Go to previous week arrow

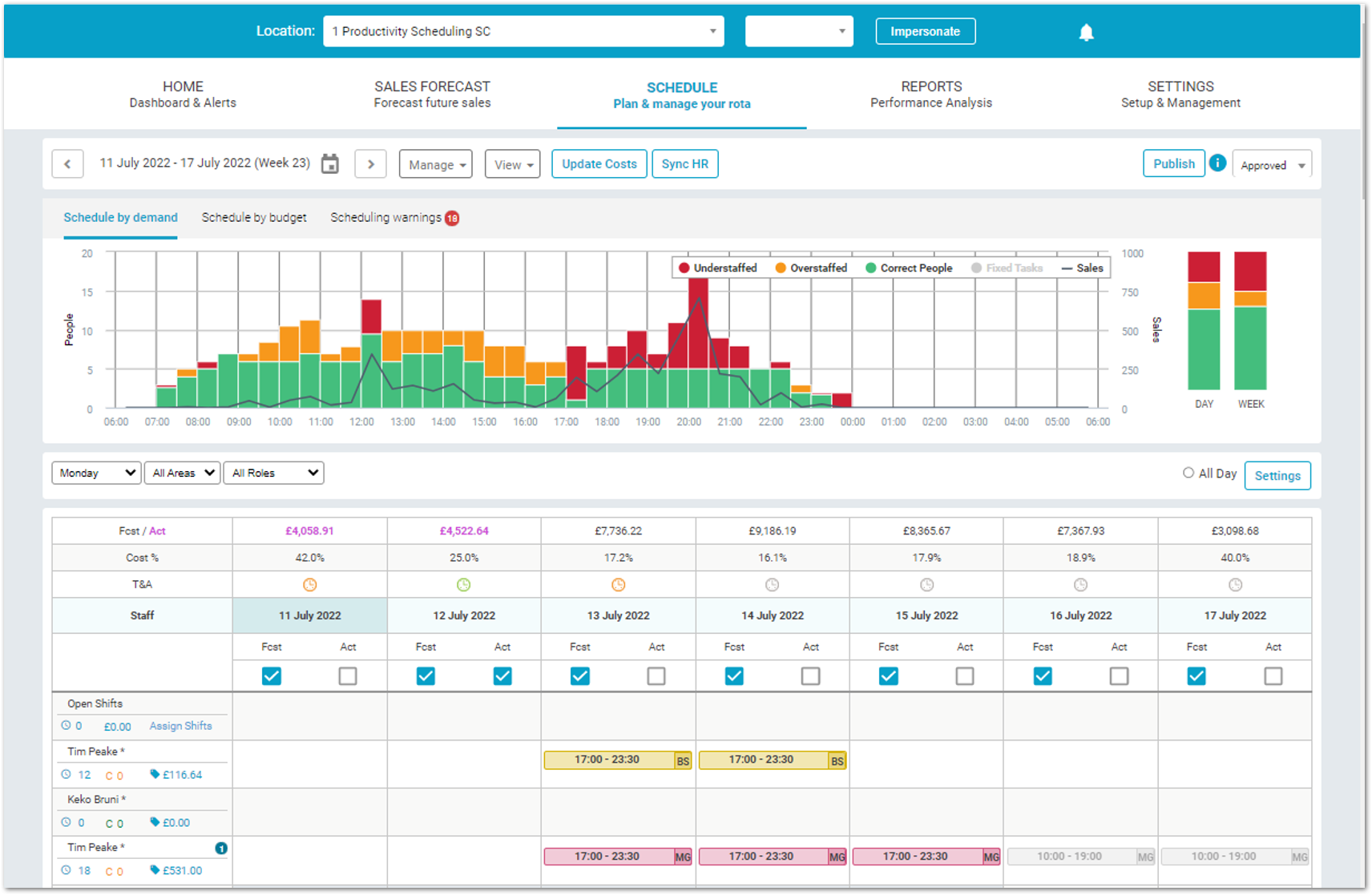(x=67, y=164)
